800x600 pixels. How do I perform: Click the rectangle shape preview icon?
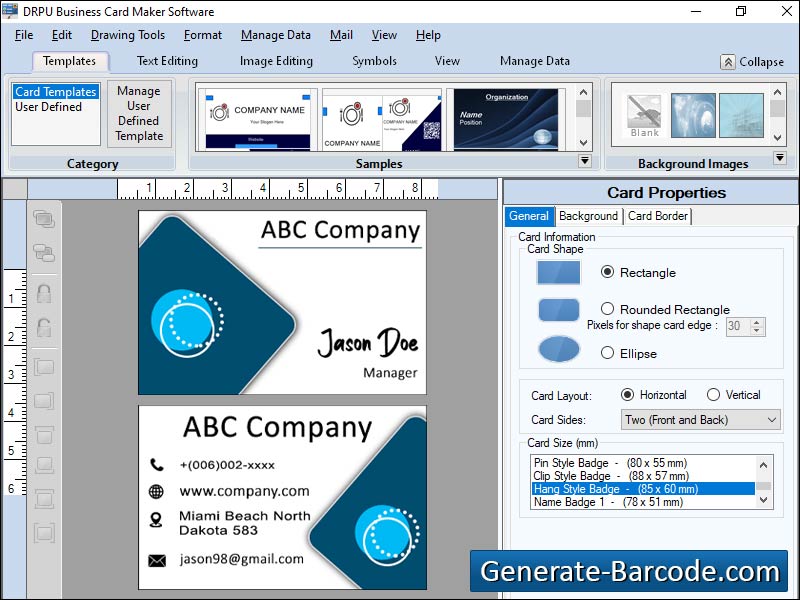[557, 271]
